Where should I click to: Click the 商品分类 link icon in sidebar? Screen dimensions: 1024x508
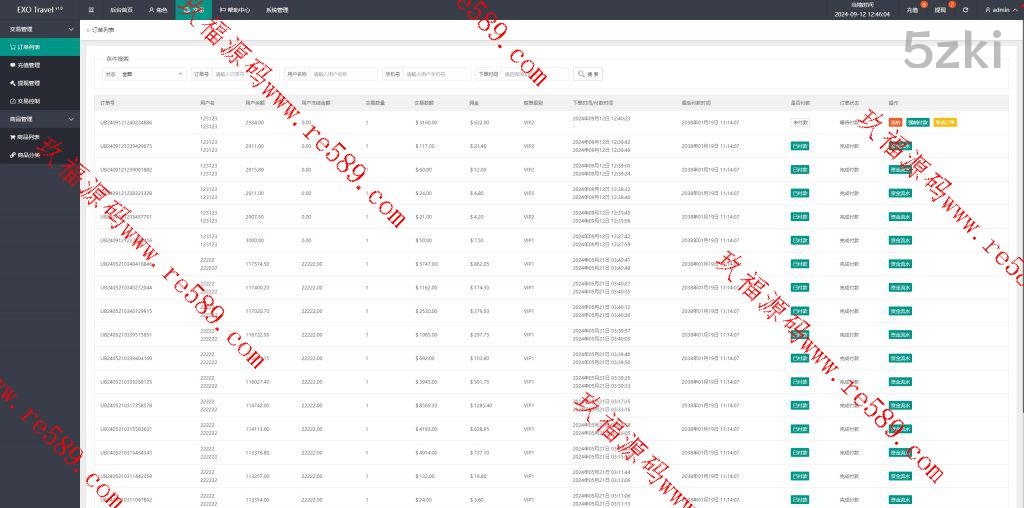[12, 155]
